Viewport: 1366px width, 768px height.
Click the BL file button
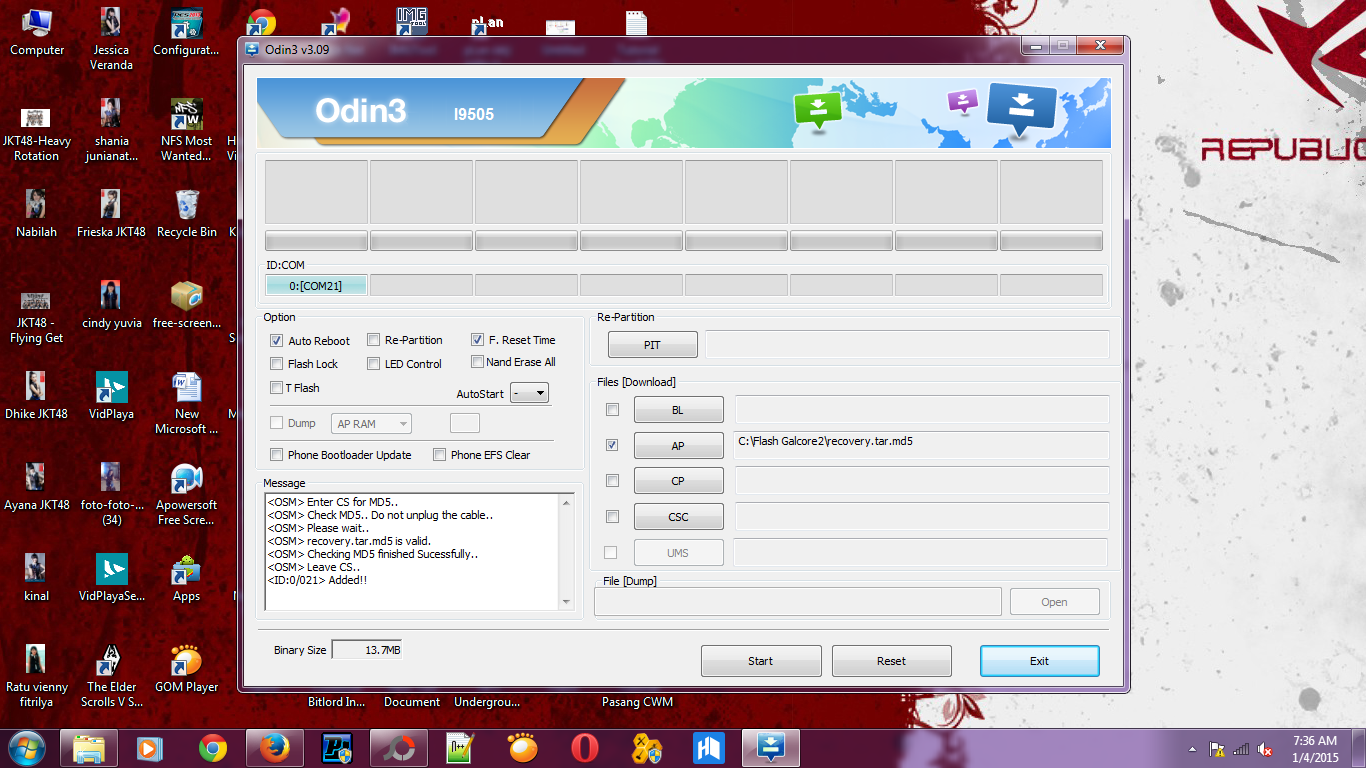[678, 410]
